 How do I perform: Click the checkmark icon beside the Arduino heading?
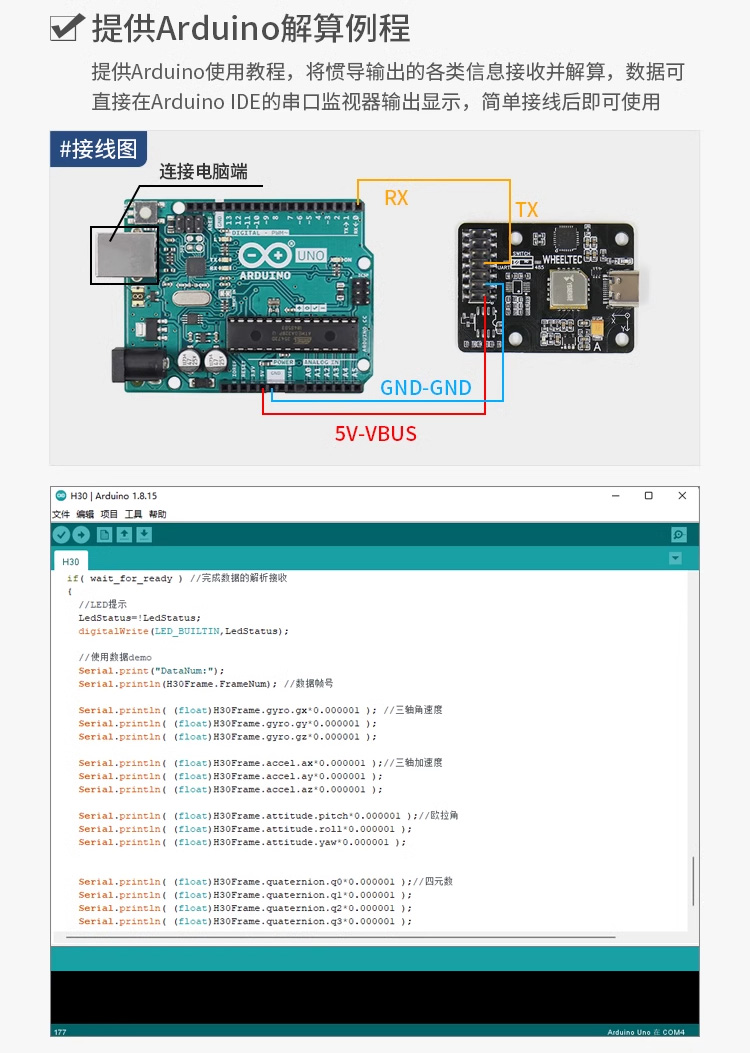point(65,27)
